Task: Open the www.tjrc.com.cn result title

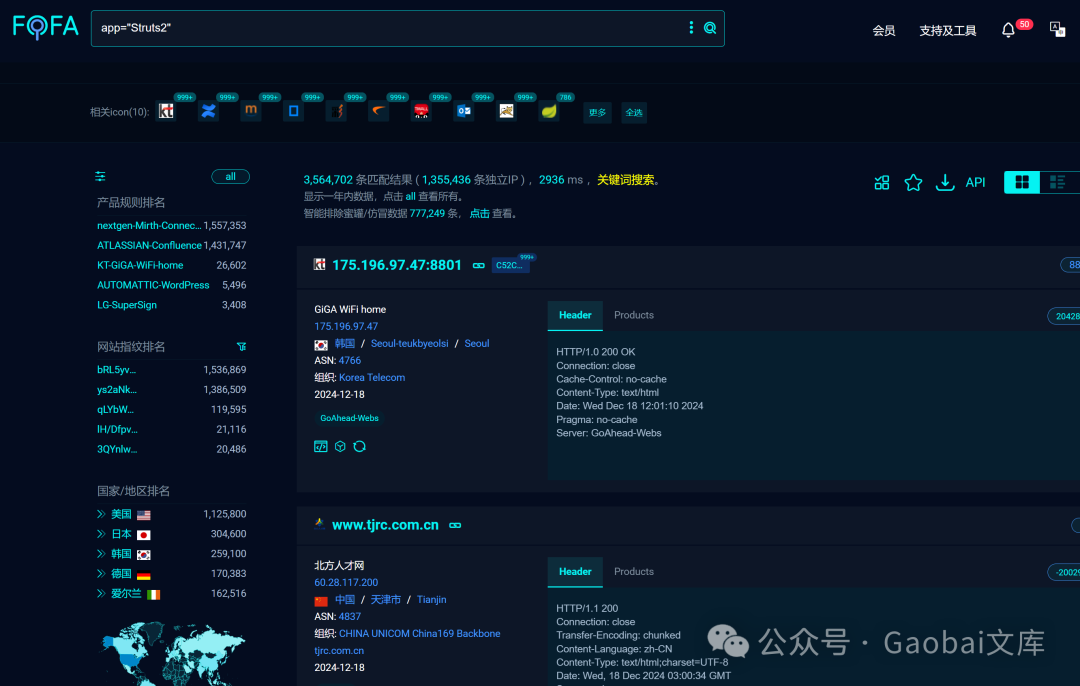Action: [x=385, y=525]
